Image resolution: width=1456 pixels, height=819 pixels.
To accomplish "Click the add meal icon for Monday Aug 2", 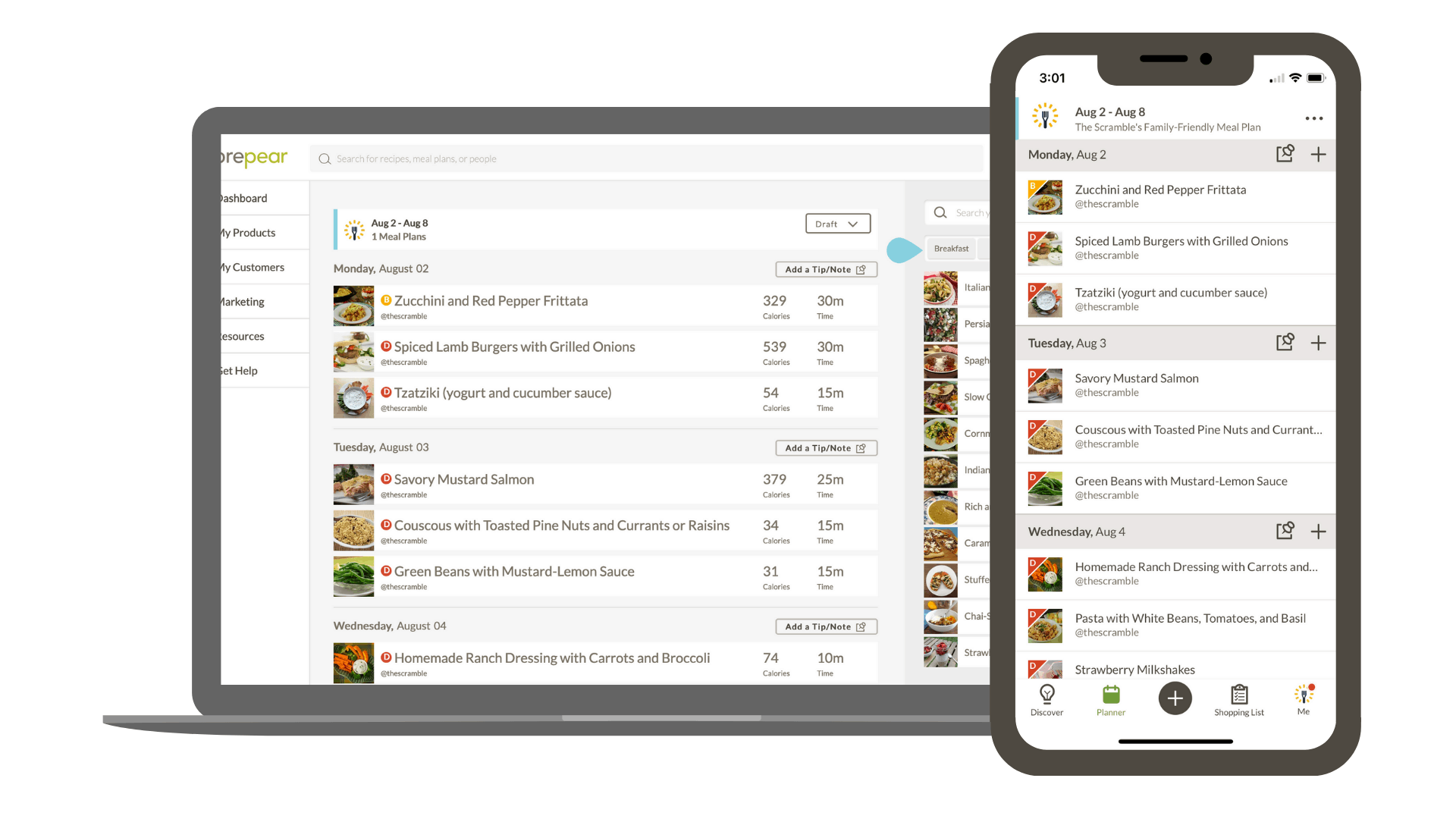I will click(x=1321, y=154).
